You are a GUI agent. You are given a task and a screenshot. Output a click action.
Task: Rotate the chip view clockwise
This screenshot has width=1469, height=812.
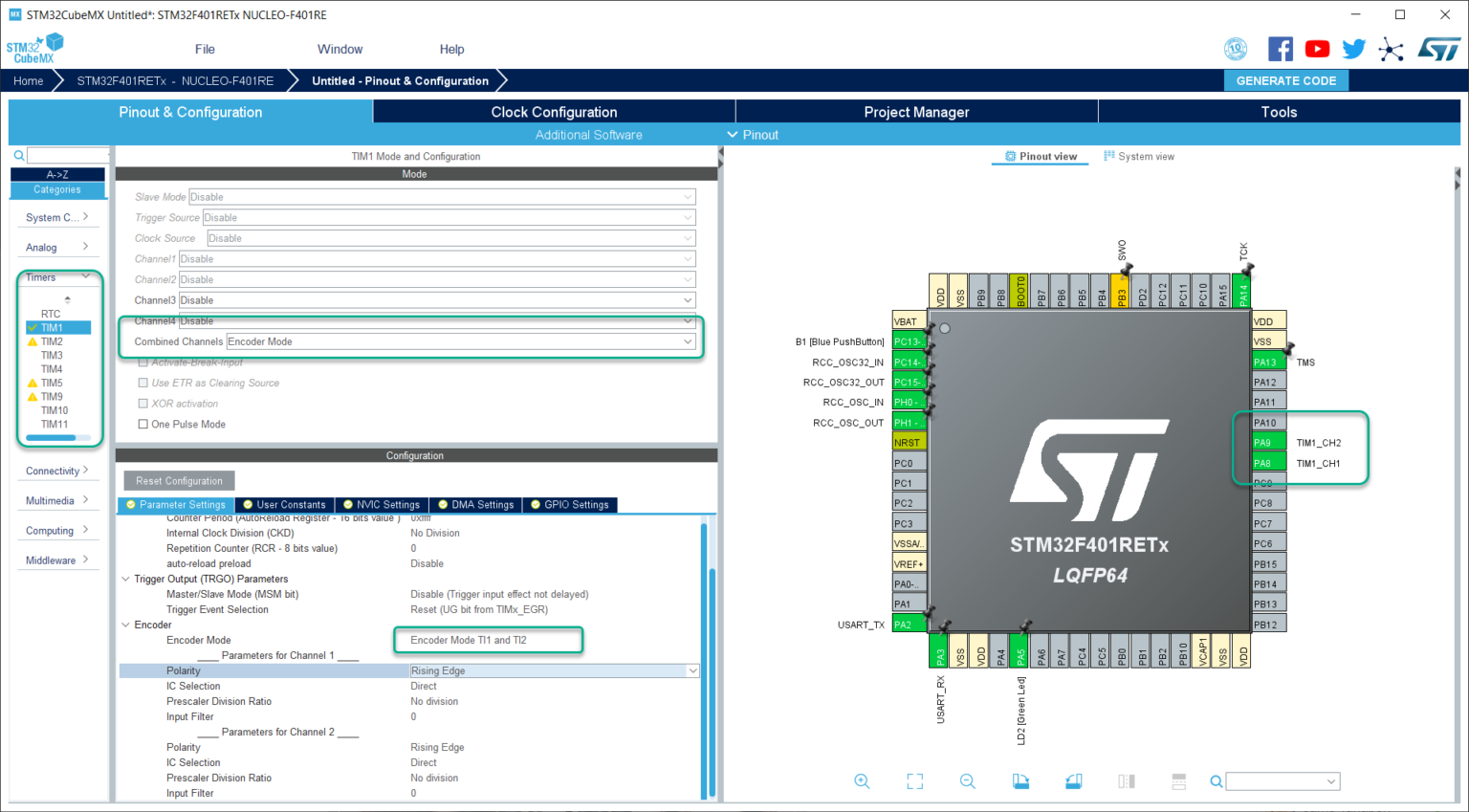point(1020,781)
